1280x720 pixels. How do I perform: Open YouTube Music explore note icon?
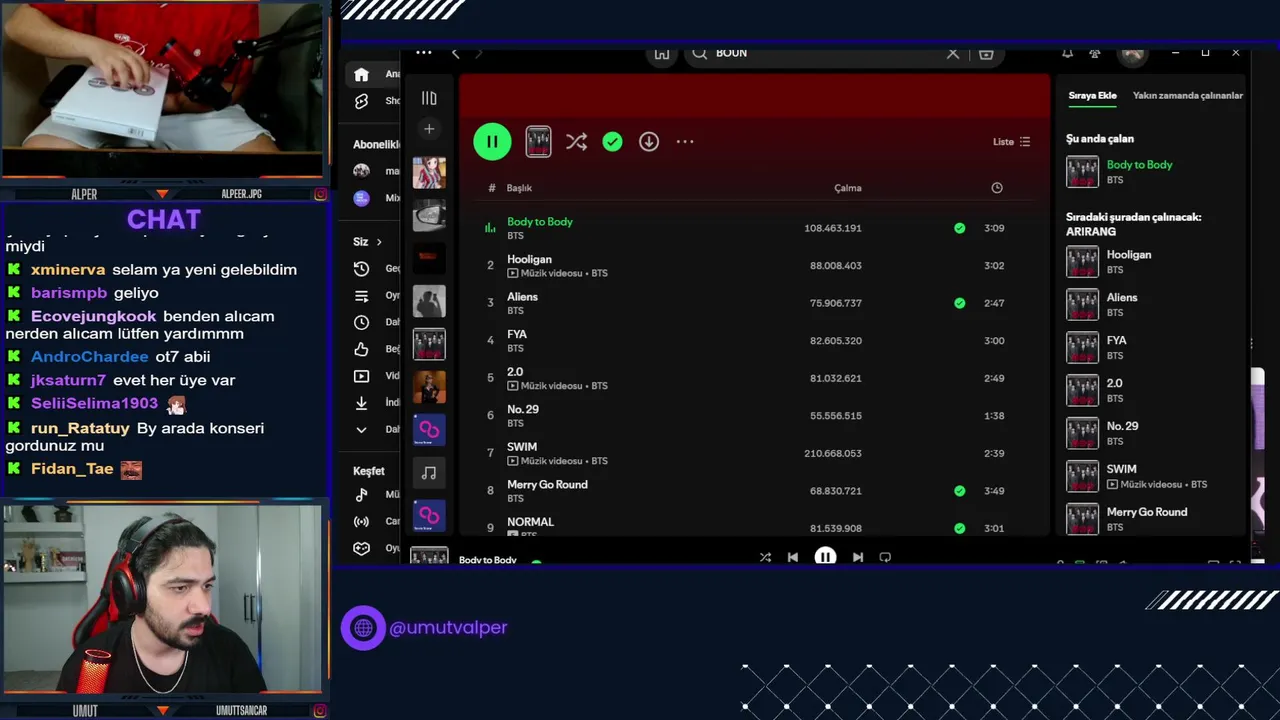pos(362,494)
